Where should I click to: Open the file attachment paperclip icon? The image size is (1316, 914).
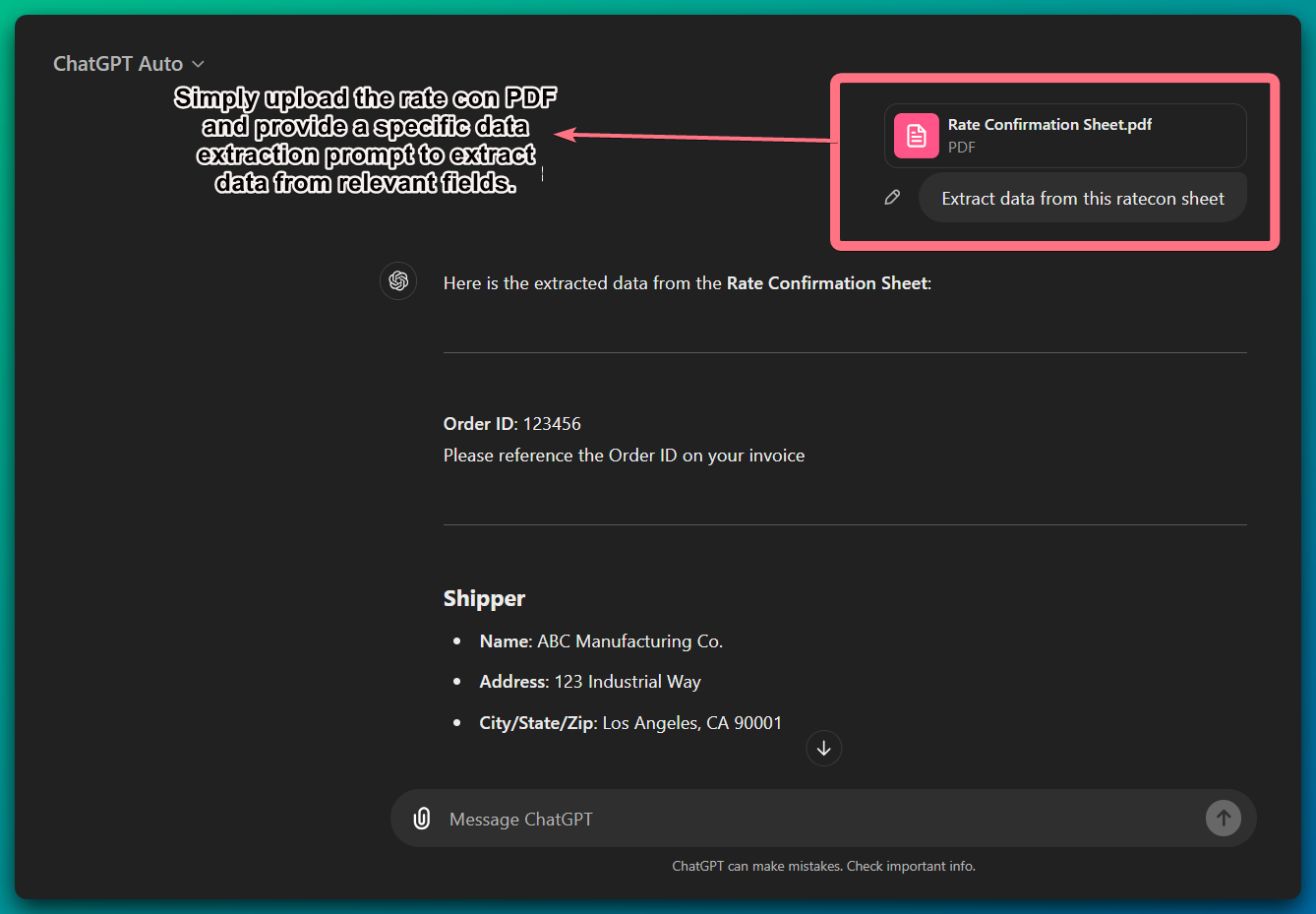click(422, 818)
